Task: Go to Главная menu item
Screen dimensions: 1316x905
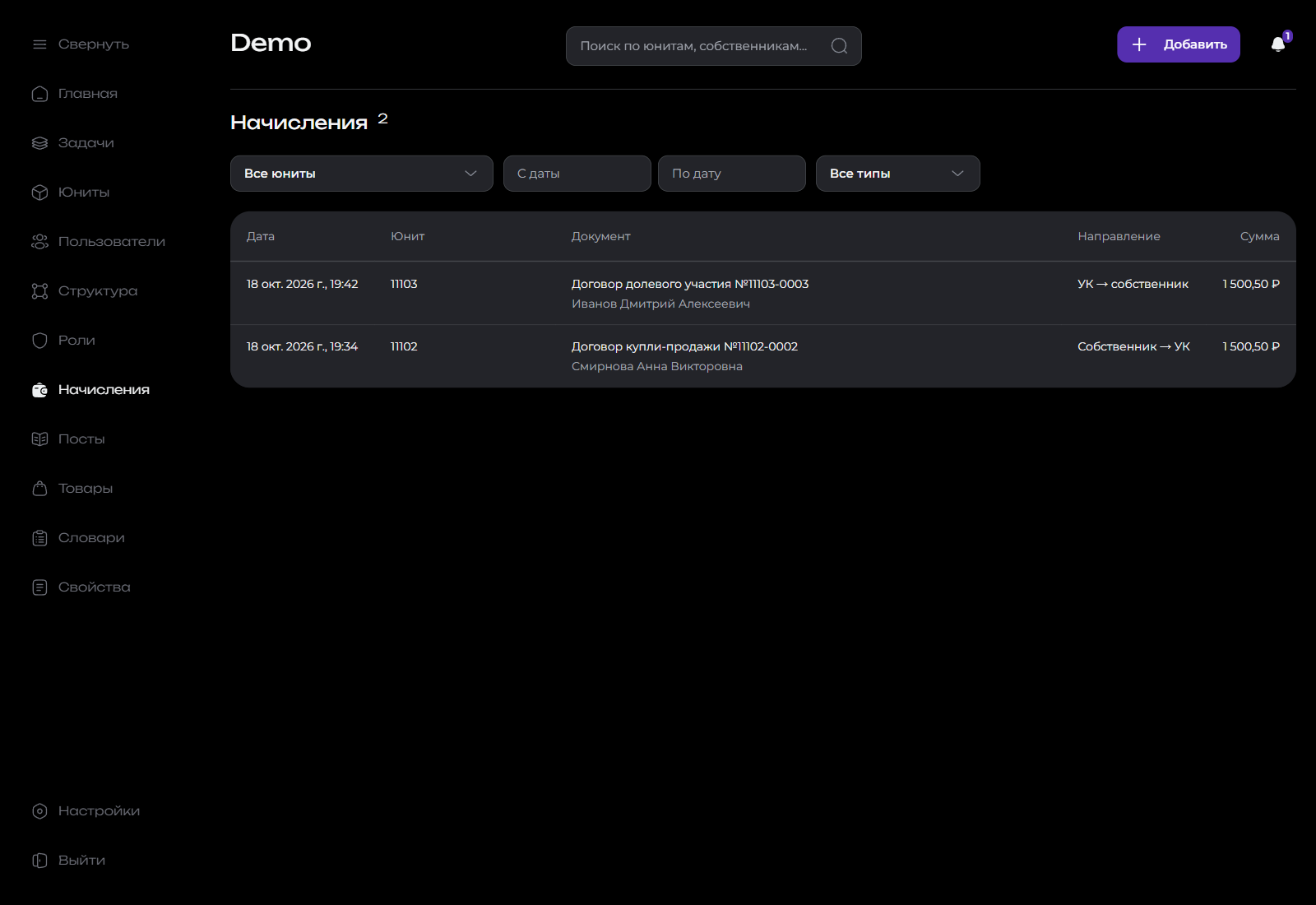Action: (88, 94)
